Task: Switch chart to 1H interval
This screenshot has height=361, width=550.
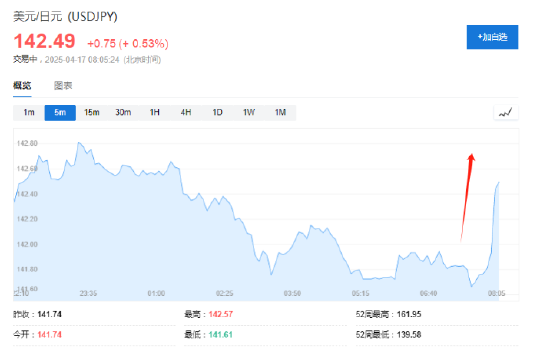Action: click(x=155, y=113)
